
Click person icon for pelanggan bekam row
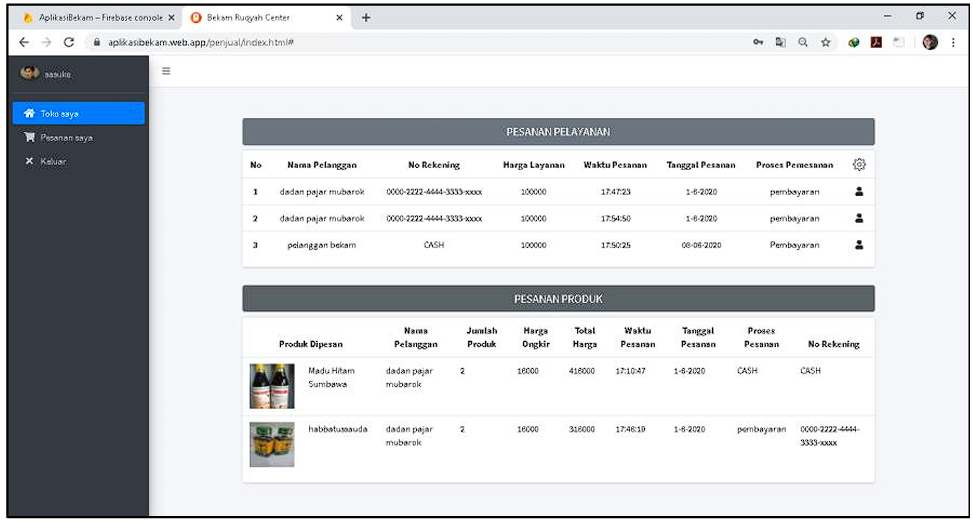858,245
